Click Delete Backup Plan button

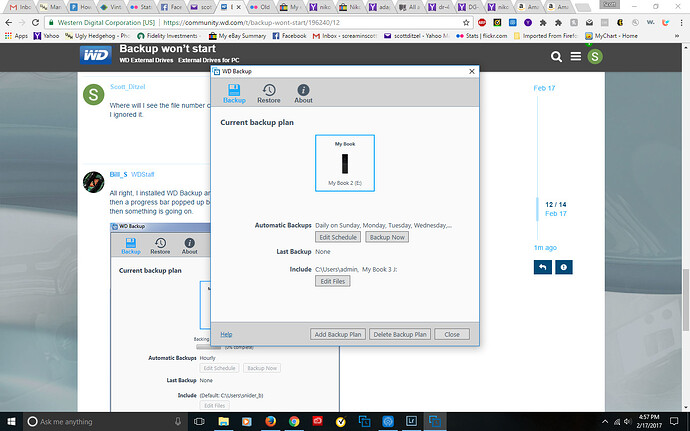click(400, 334)
